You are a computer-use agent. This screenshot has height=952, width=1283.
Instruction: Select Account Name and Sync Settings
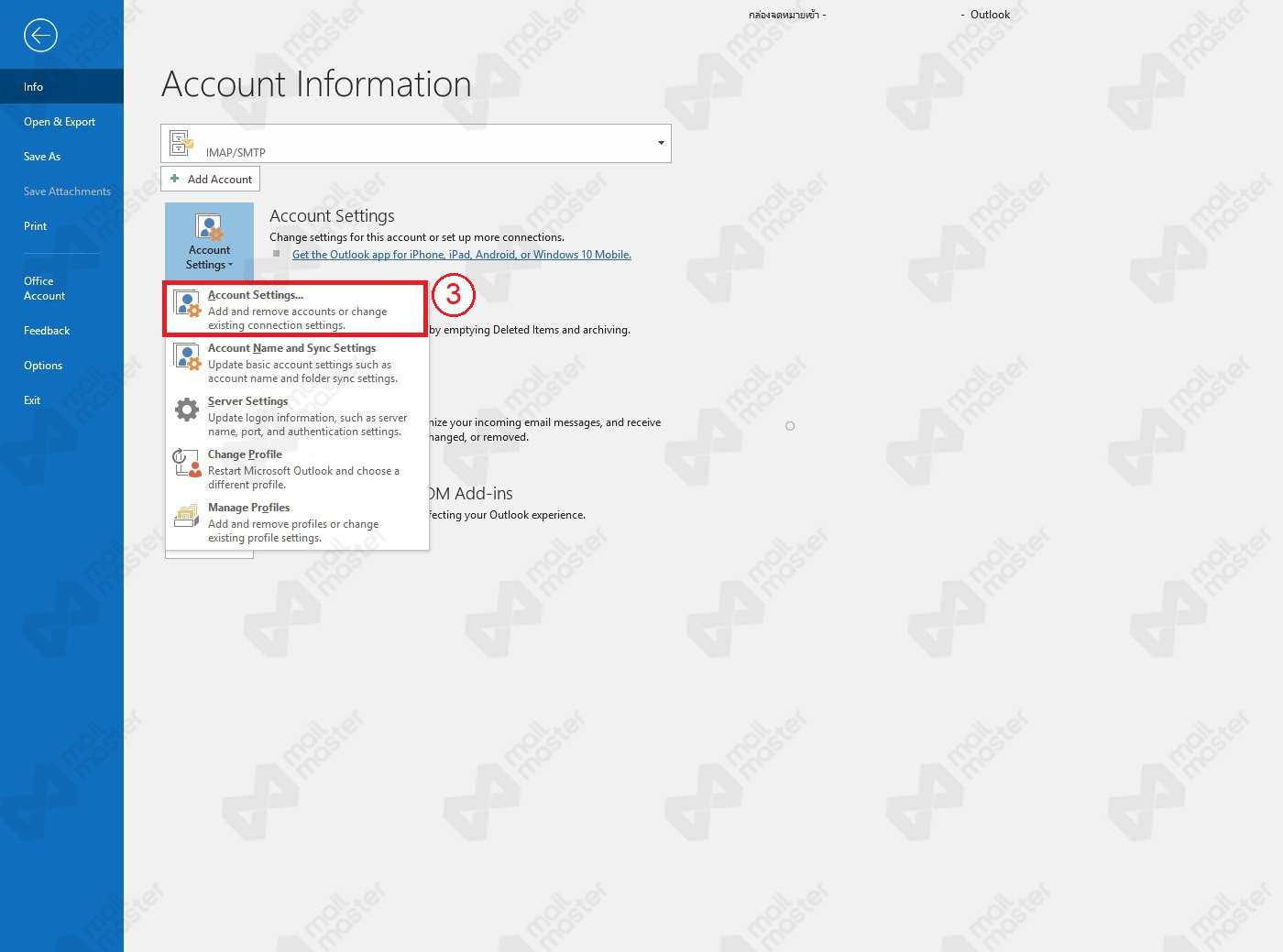pyautogui.click(x=297, y=363)
